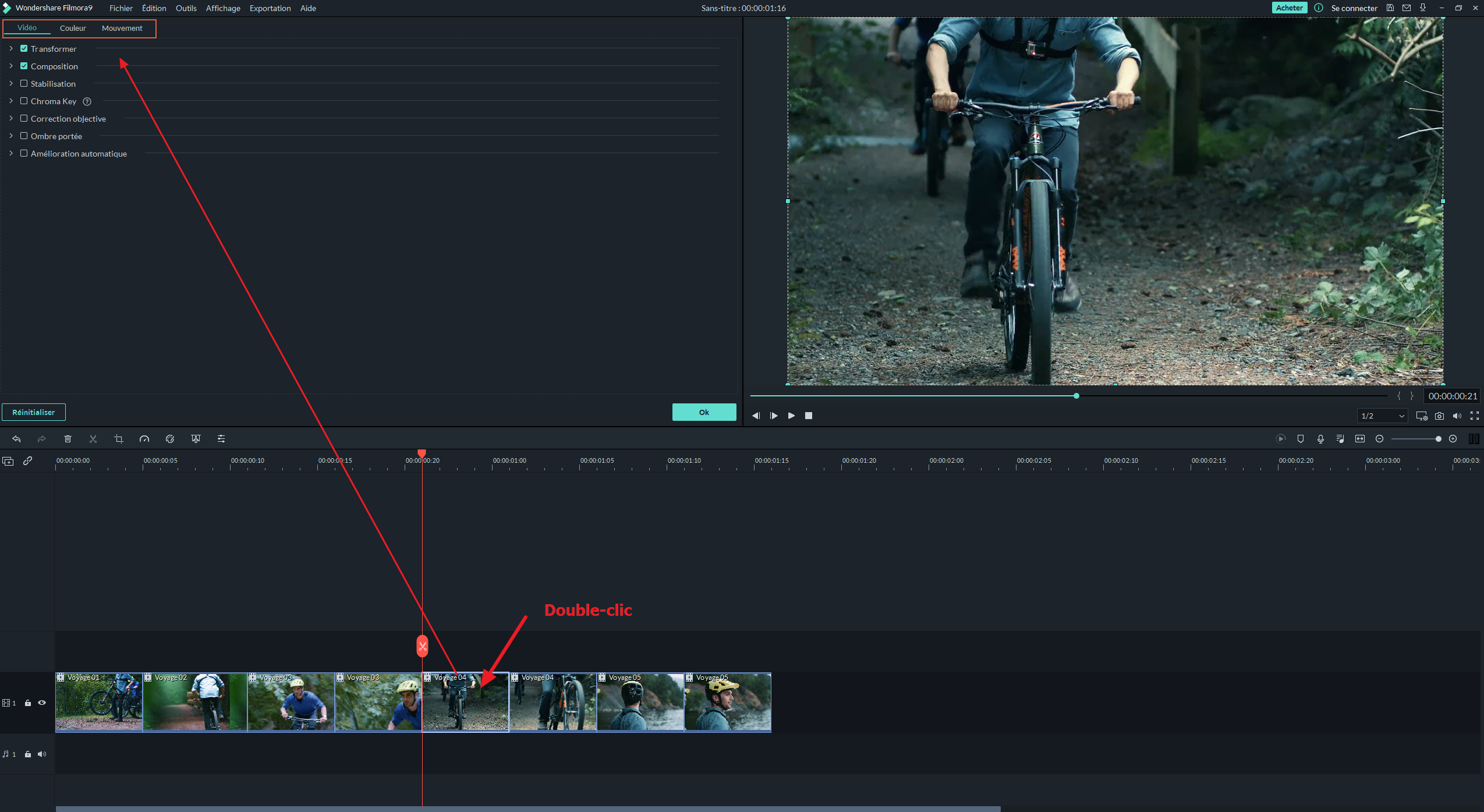
Task: Select the crop tool icon
Action: pyautogui.click(x=118, y=439)
